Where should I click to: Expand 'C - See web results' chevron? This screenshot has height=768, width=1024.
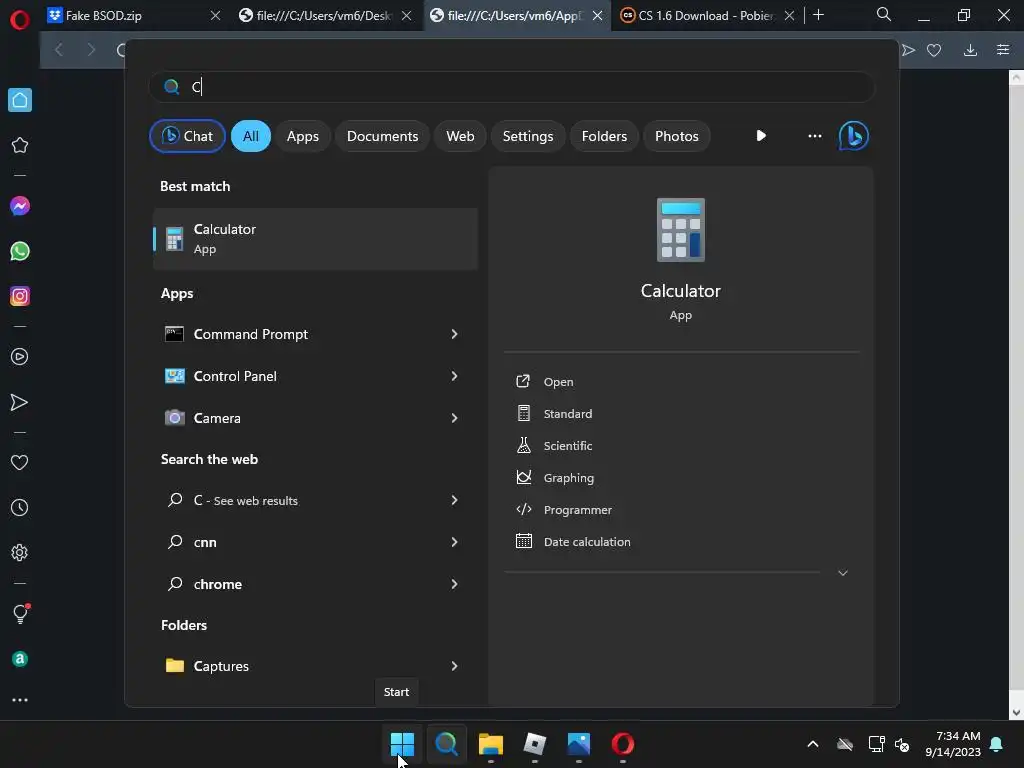pyautogui.click(x=455, y=500)
